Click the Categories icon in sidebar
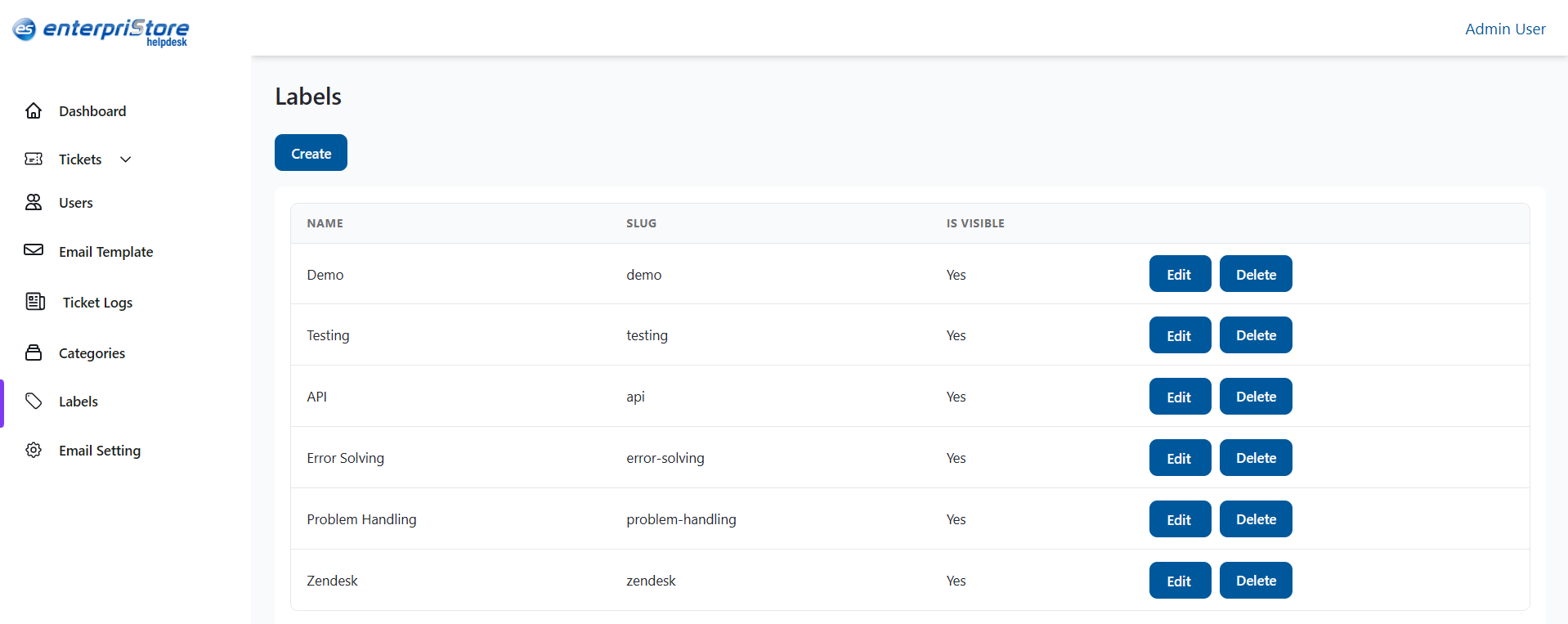1568x624 pixels. tap(34, 352)
